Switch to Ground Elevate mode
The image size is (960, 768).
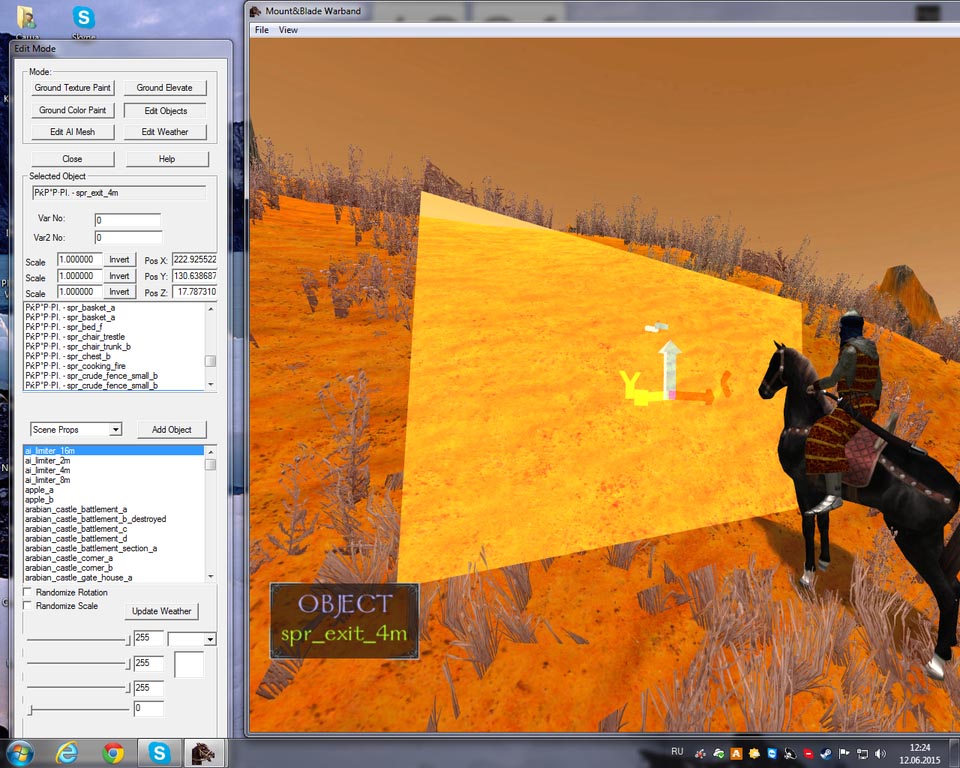coord(165,88)
